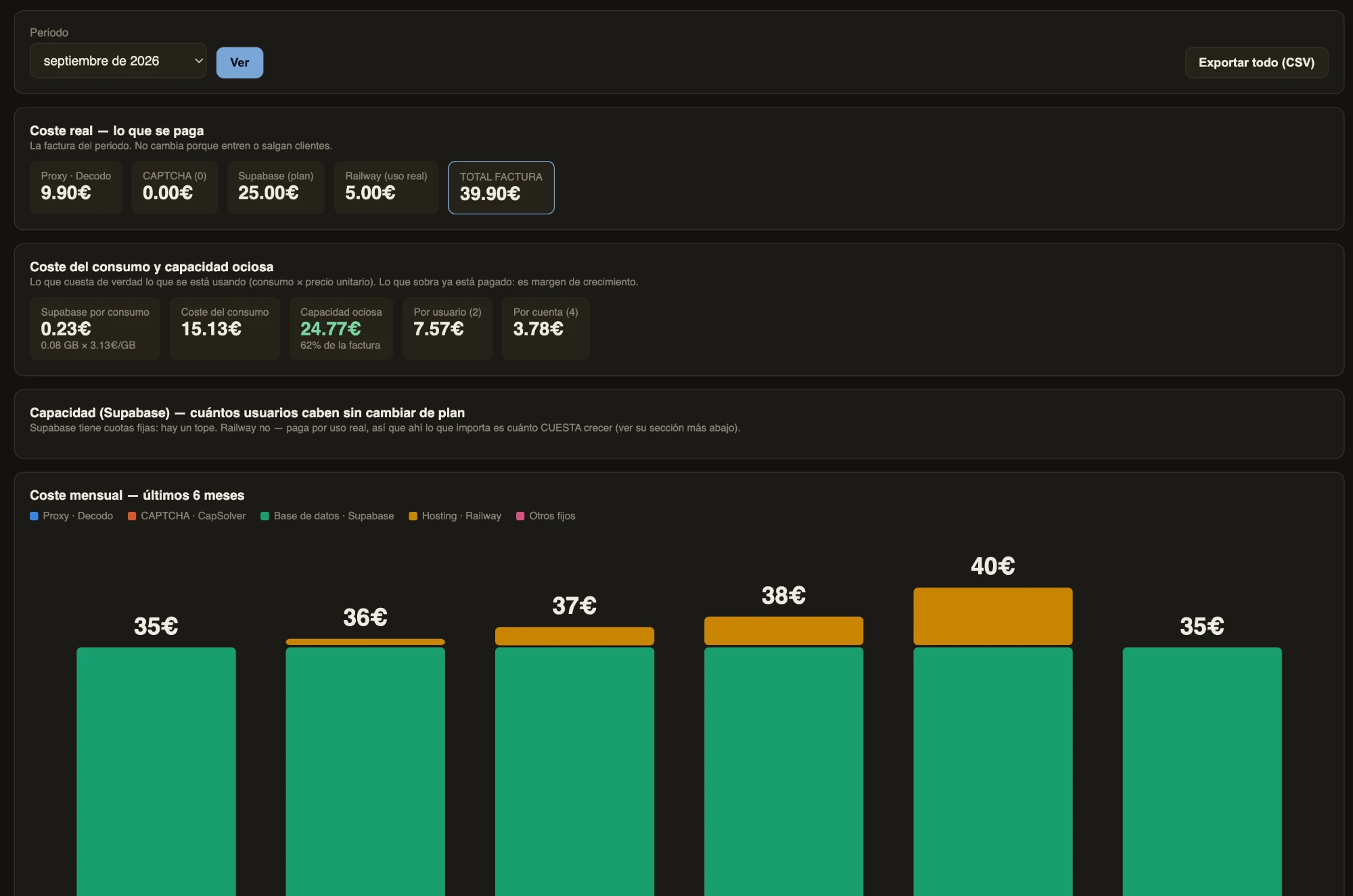Select the Railway (uso real) 5.00€ card

[386, 187]
